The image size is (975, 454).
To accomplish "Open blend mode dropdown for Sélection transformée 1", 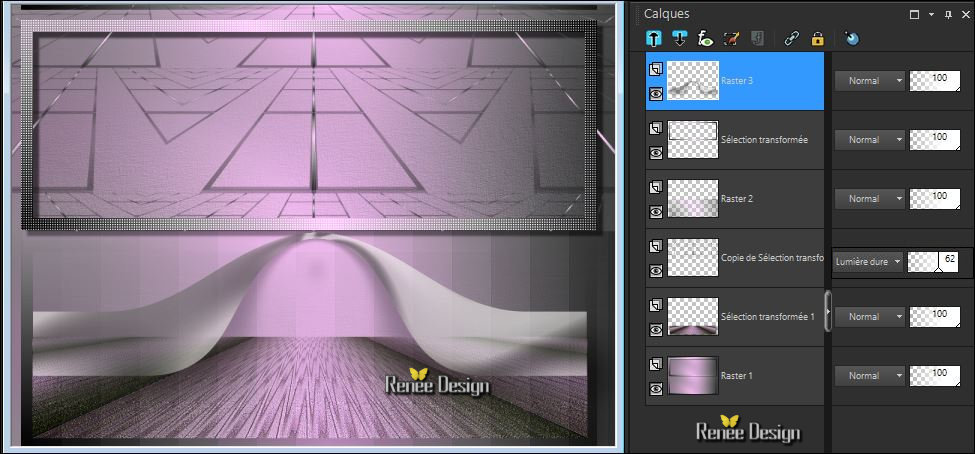I will [869, 317].
